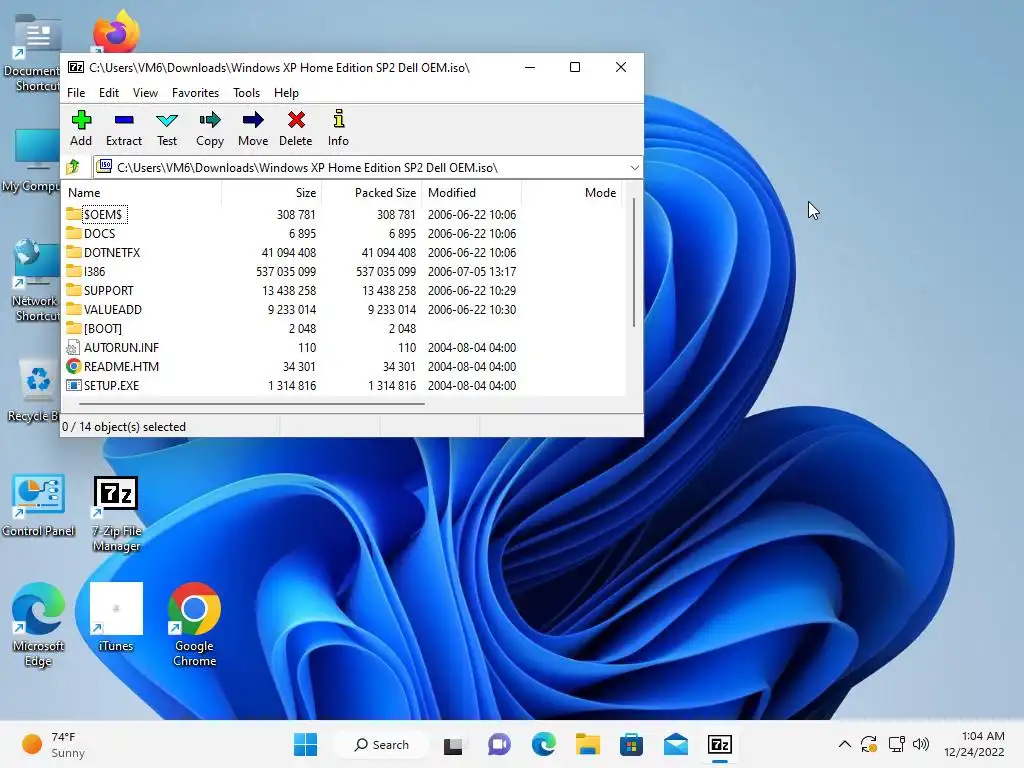1024x768 pixels.
Task: Open the Help menu
Action: [286, 93]
